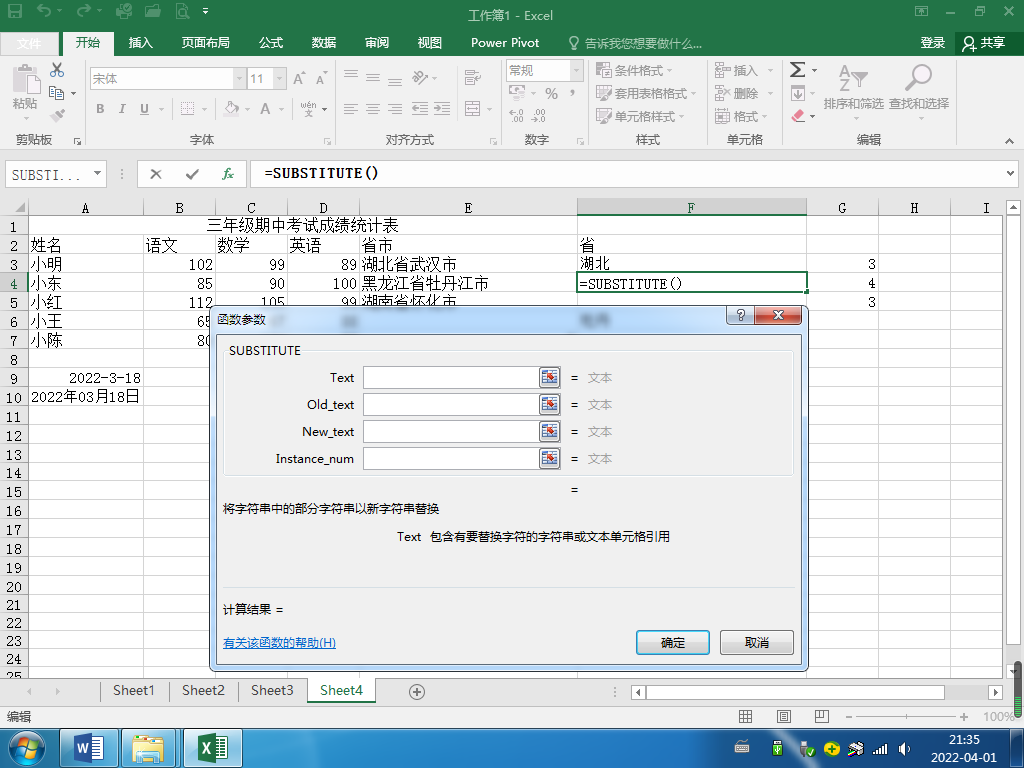Switch to the 公式 Formulas ribbon tab
The height and width of the screenshot is (768, 1024).
271,43
